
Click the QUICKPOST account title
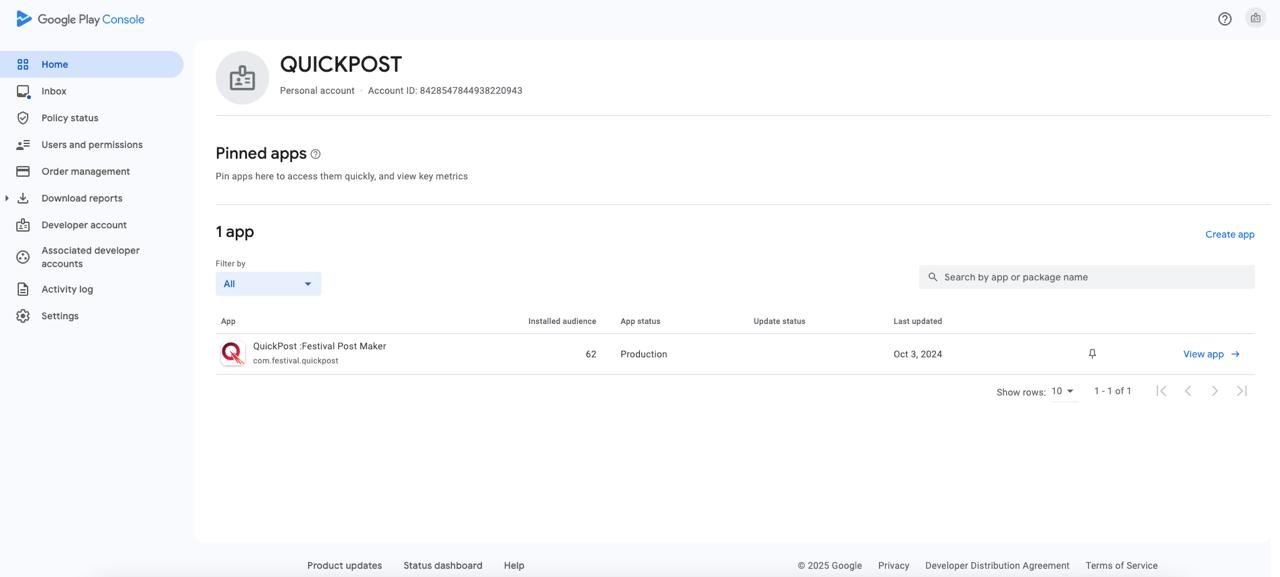click(341, 64)
